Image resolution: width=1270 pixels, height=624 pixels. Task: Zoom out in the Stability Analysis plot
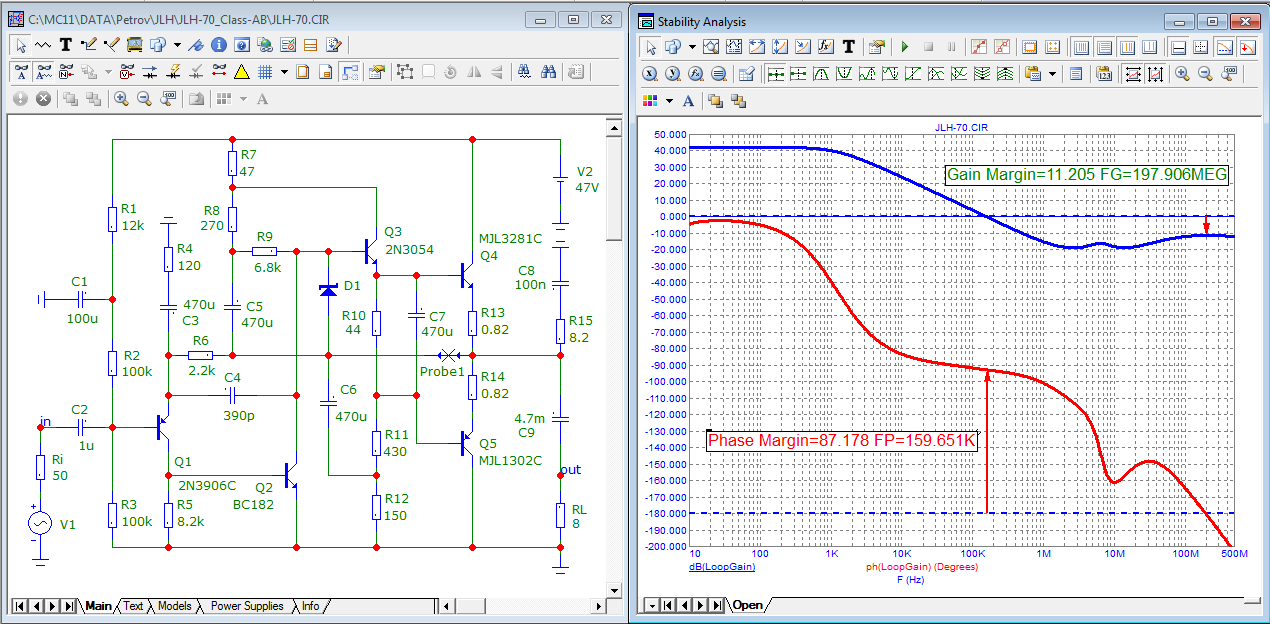tap(1205, 74)
